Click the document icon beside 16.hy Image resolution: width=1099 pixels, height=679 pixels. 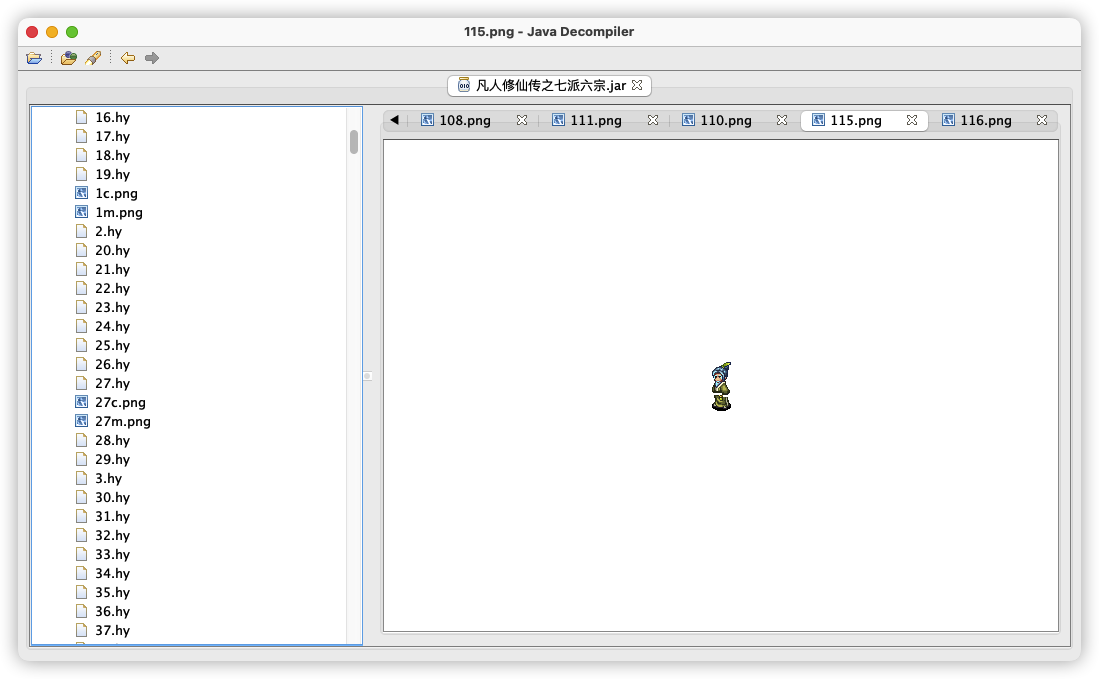[81, 117]
